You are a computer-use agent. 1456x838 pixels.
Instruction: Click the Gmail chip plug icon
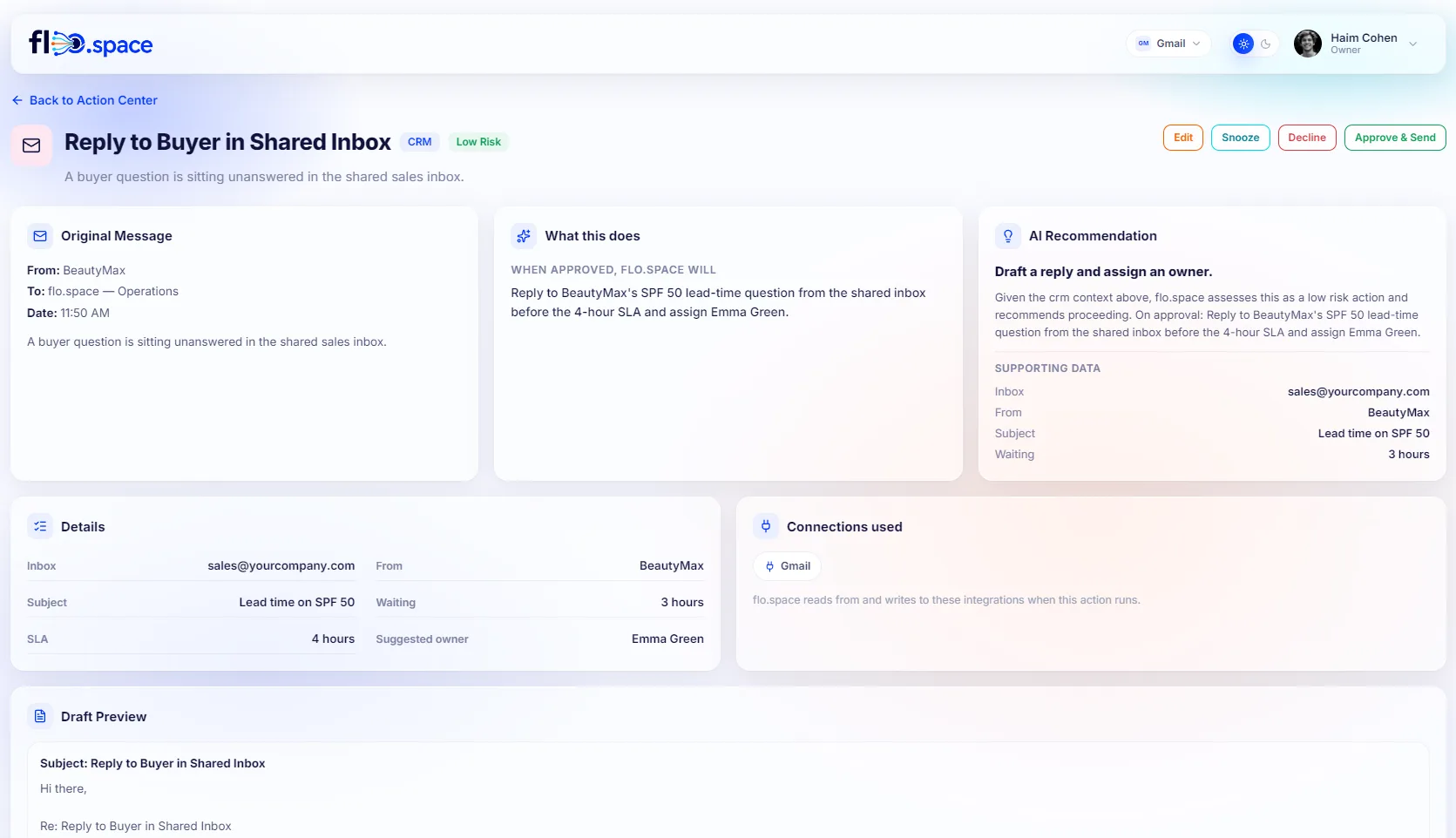[x=769, y=566]
